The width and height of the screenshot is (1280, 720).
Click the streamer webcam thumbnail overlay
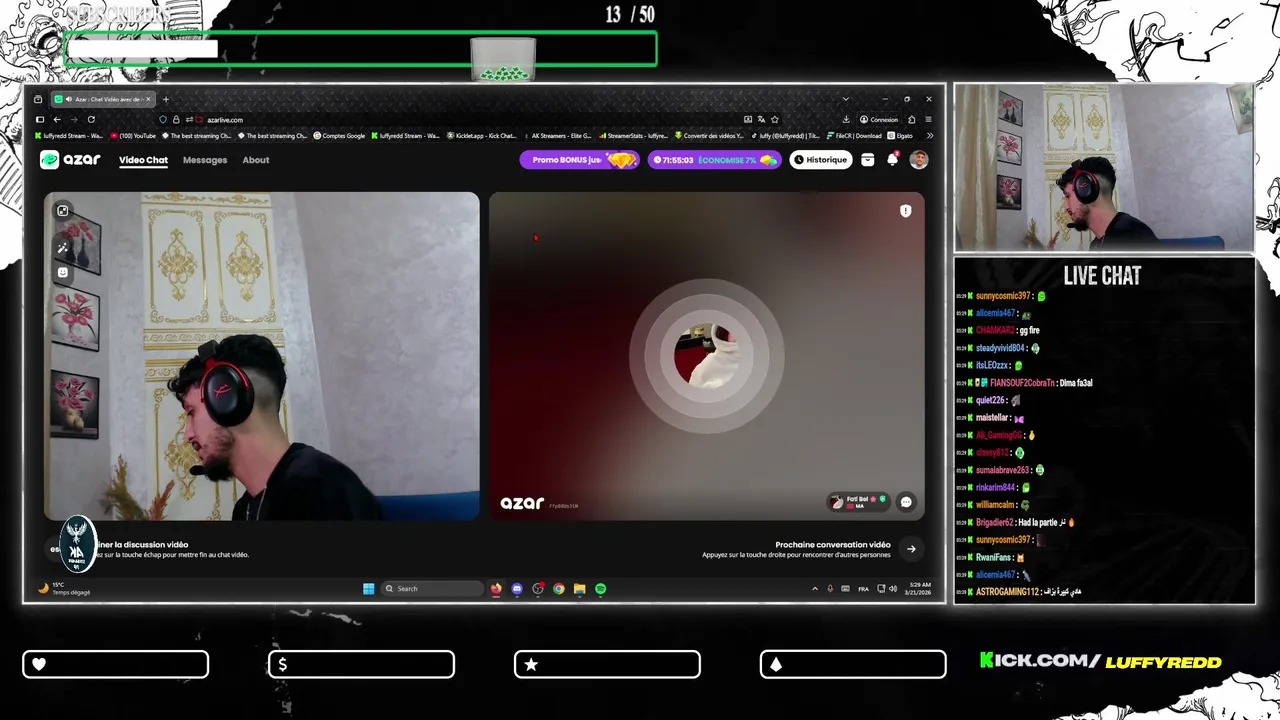click(x=1104, y=167)
